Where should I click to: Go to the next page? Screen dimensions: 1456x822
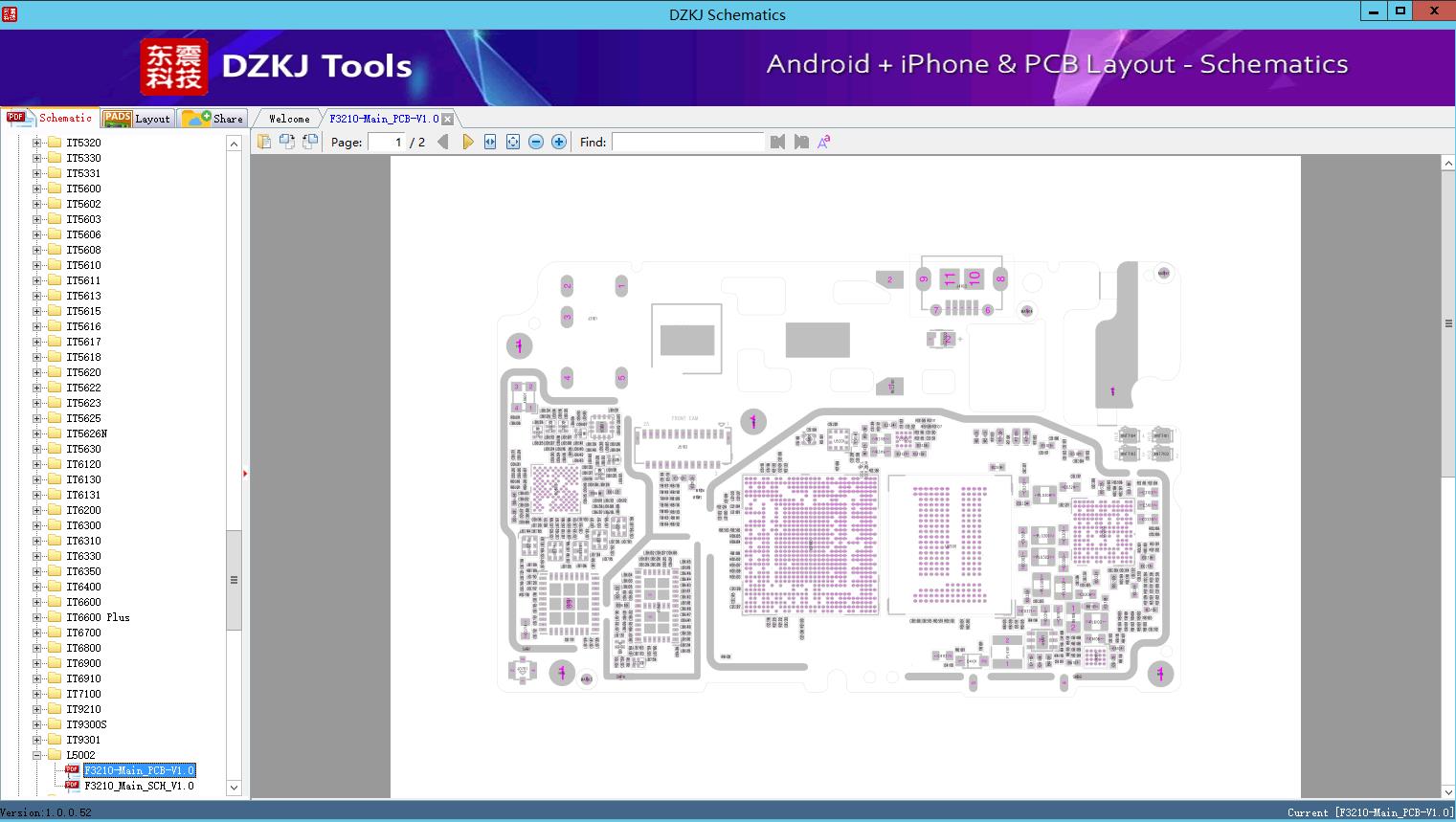point(467,142)
